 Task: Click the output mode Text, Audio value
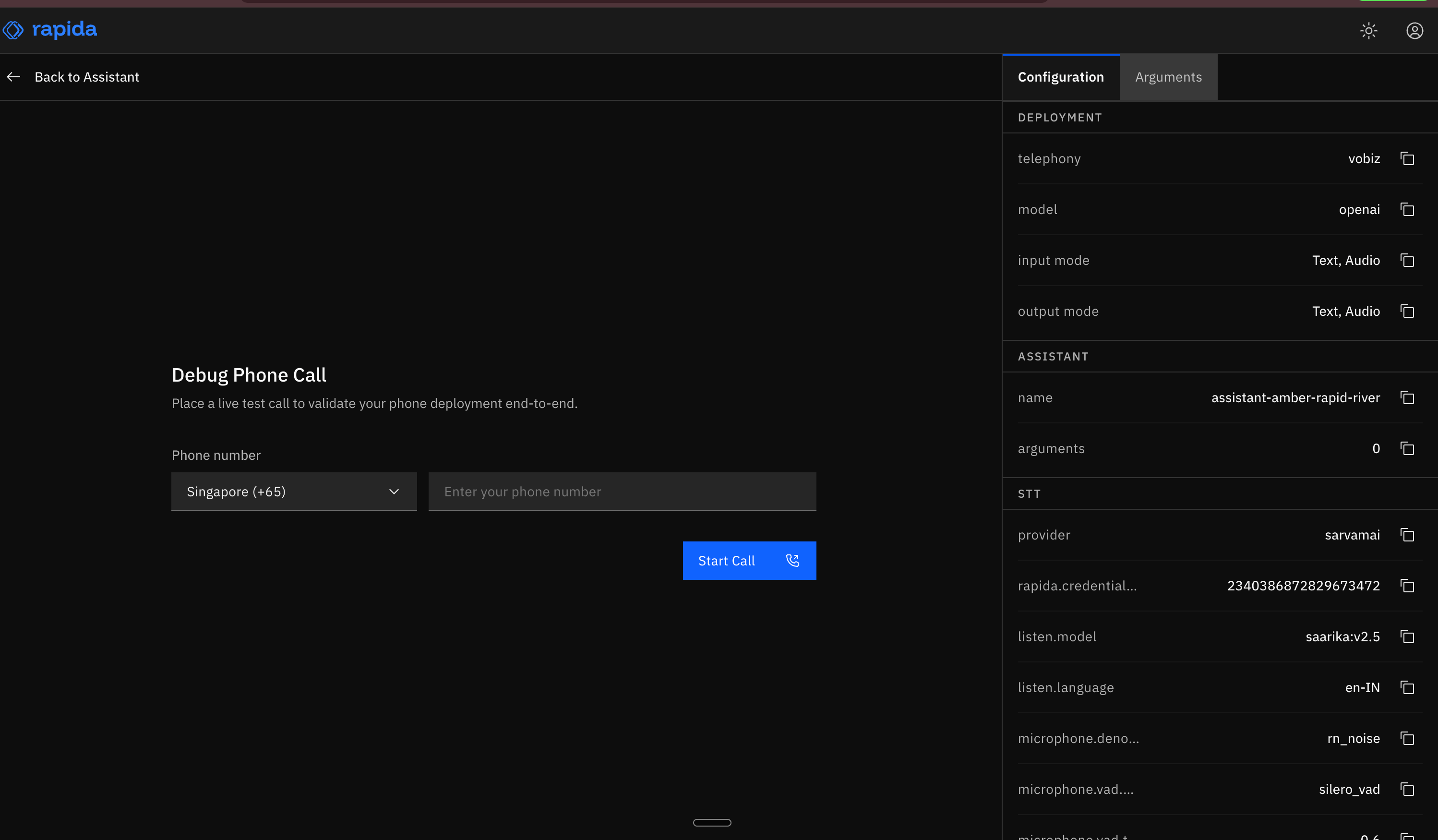coord(1345,311)
